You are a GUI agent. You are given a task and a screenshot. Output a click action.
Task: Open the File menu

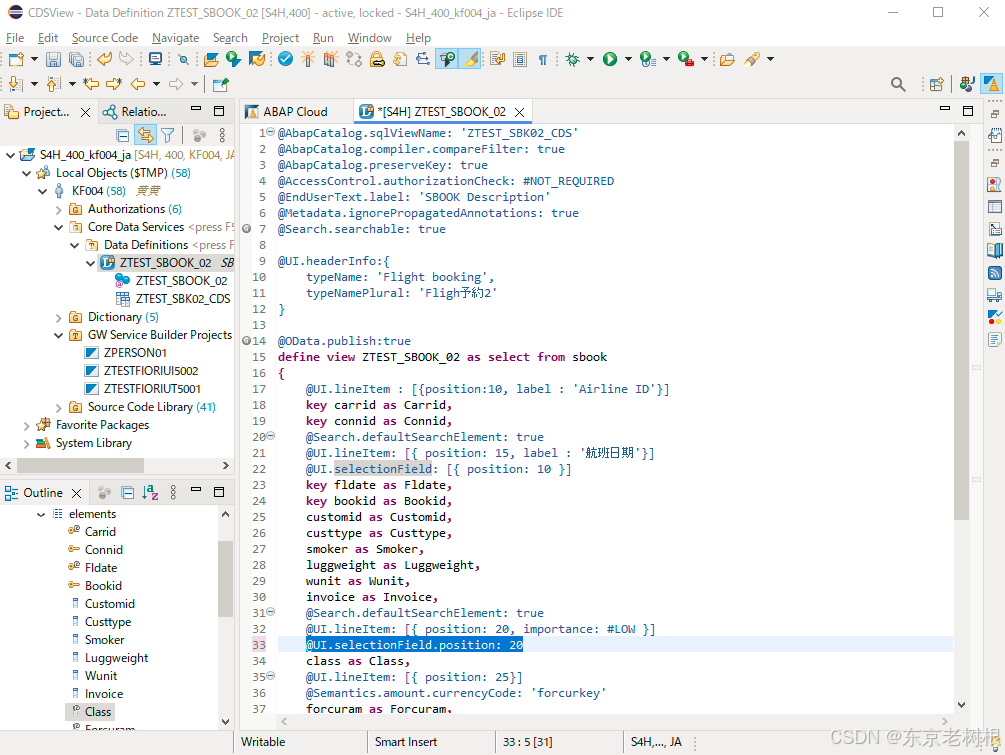point(15,38)
